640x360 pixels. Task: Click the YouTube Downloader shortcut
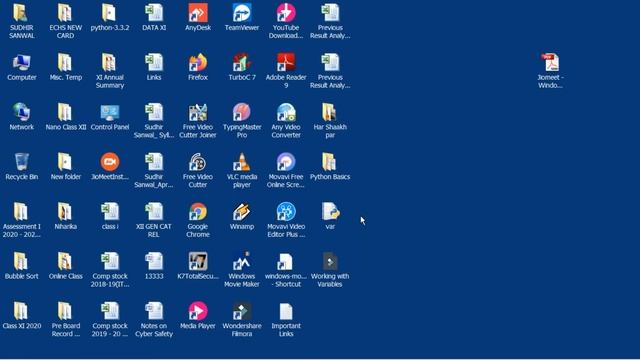click(286, 13)
